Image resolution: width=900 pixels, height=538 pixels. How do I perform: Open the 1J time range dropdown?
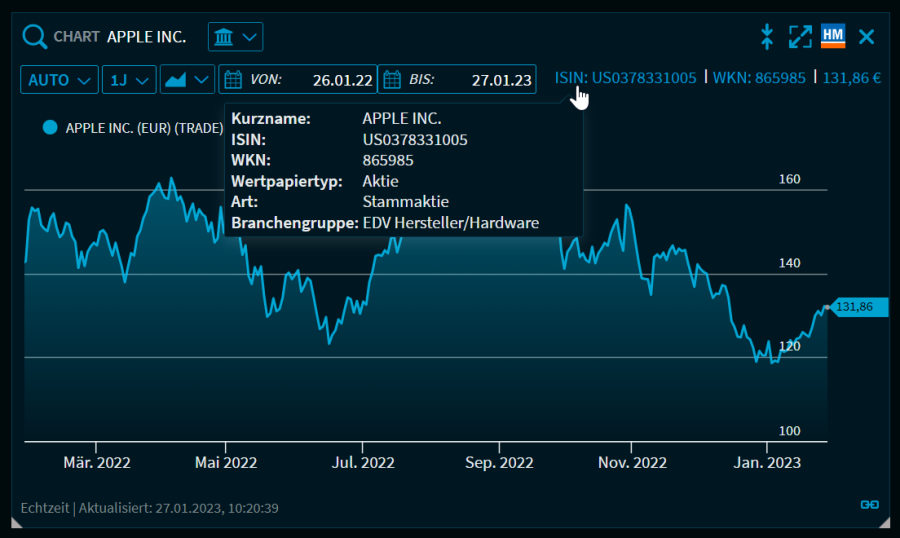129,79
